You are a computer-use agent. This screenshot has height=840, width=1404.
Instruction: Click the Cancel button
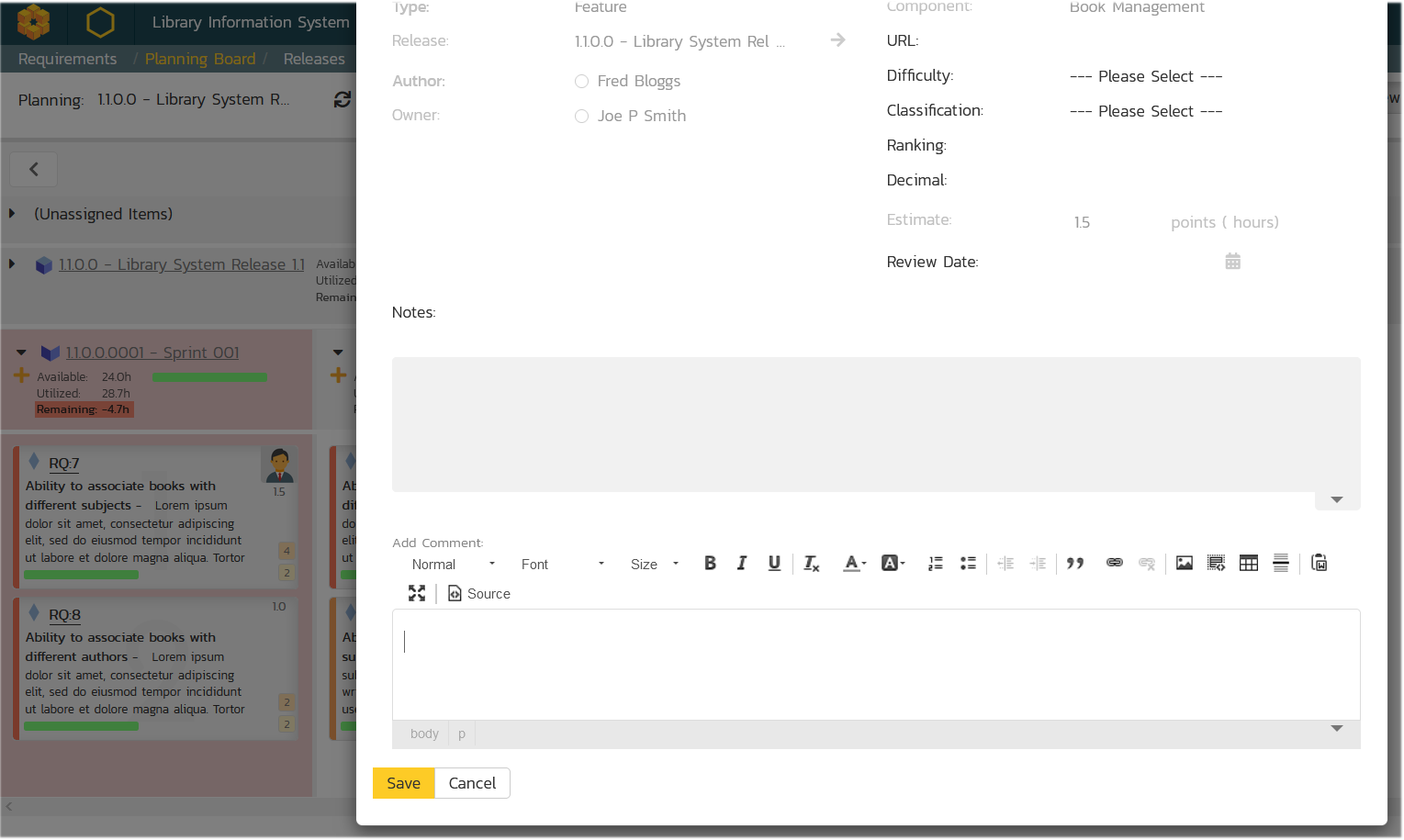(x=472, y=783)
